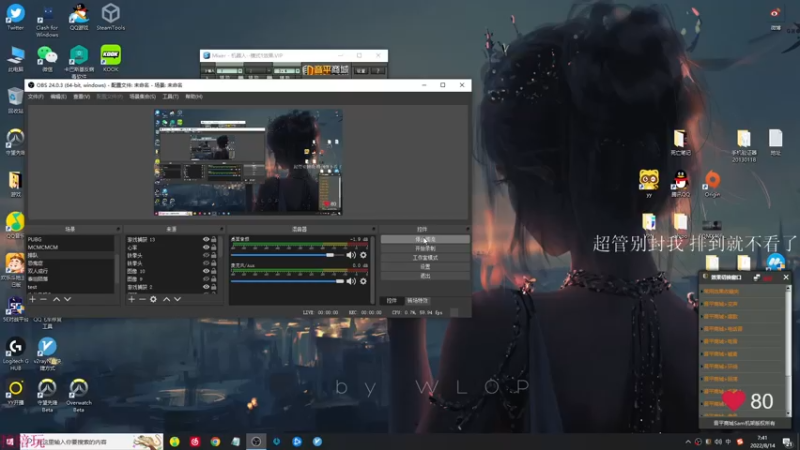Image resolution: width=800 pixels, height=450 pixels.
Task: Open the 编辑(E) menu in OBS
Action: point(58,96)
